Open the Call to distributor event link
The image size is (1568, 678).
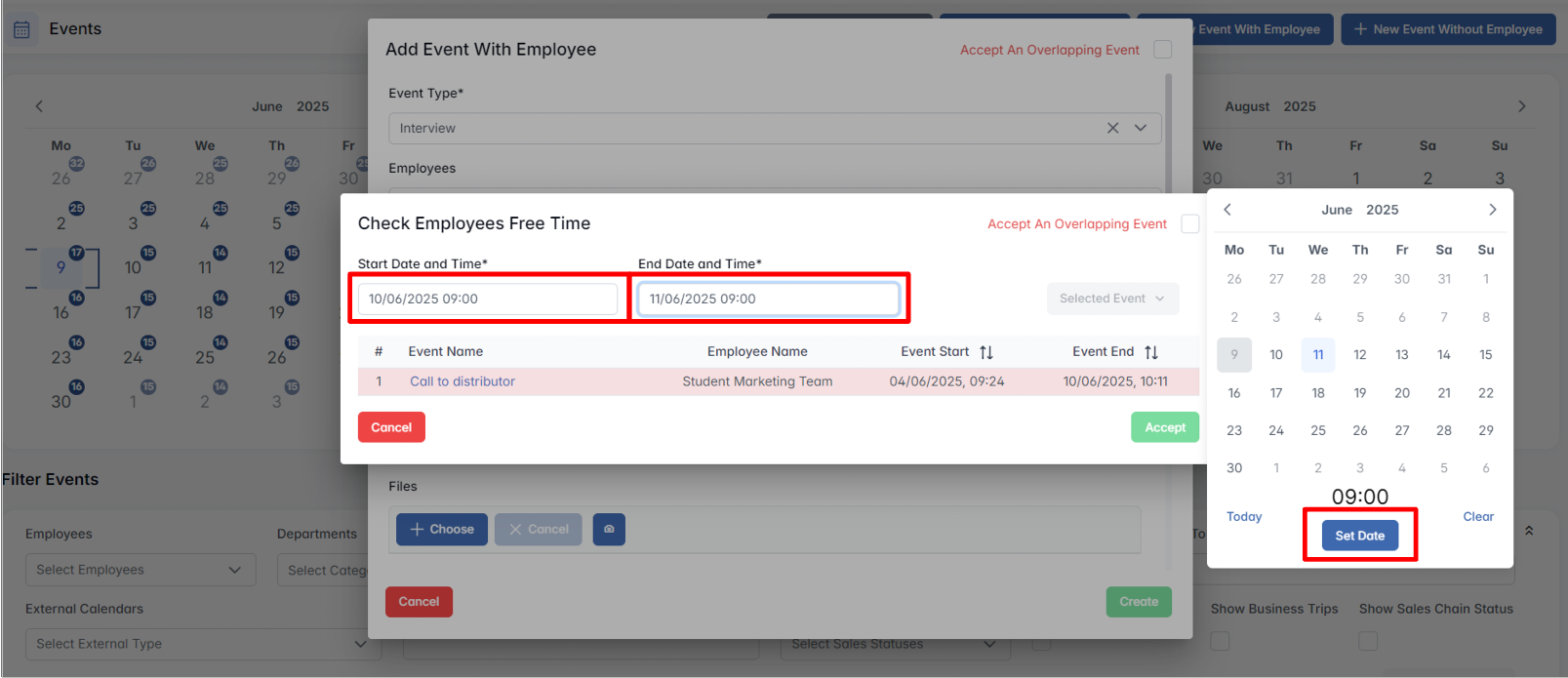coord(462,381)
